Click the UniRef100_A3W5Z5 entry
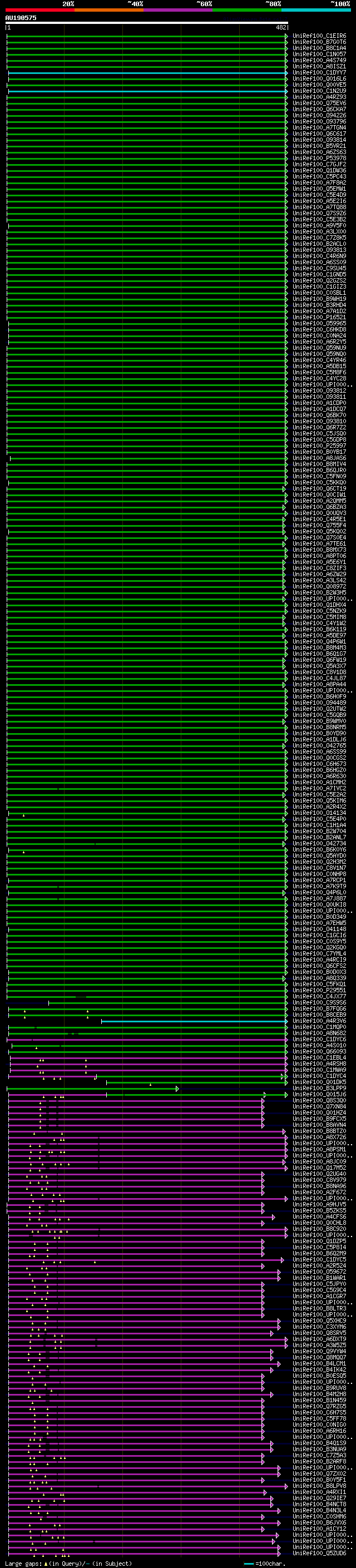356x1568 pixels. (319, 1345)
